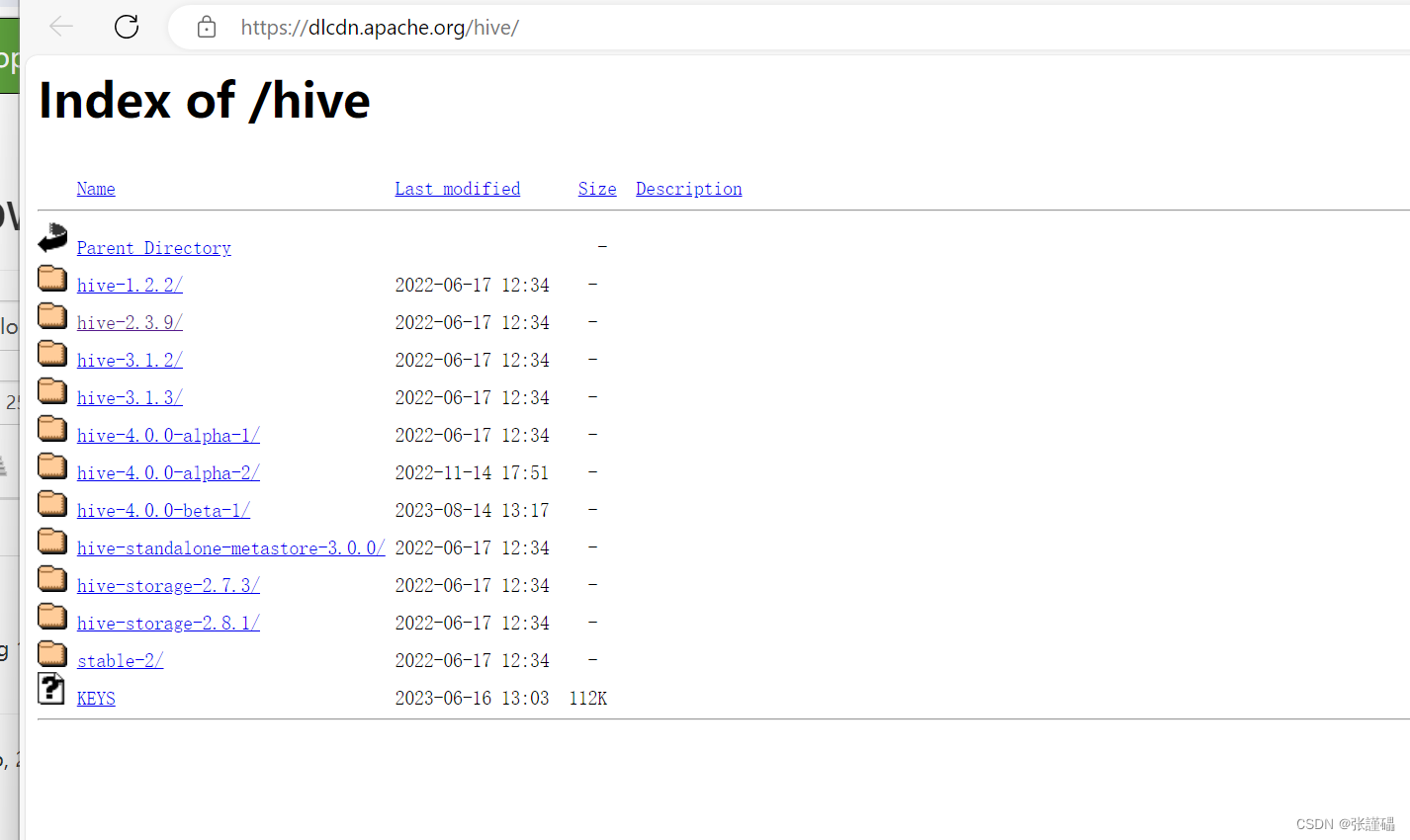The width and height of the screenshot is (1410, 840).
Task: Open the hive-3.1.2 directory
Action: point(129,360)
